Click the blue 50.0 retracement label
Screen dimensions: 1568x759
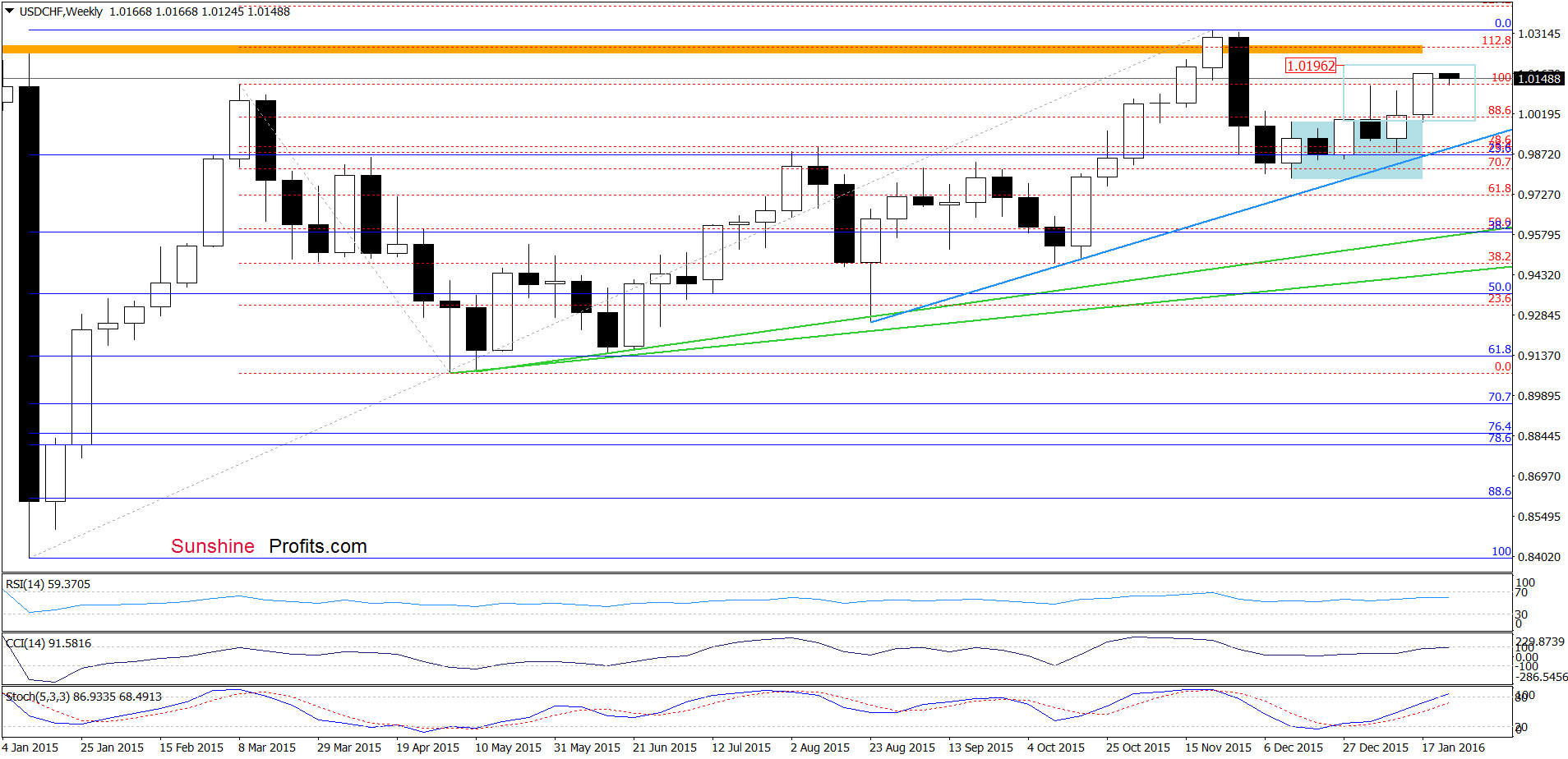coord(1500,287)
